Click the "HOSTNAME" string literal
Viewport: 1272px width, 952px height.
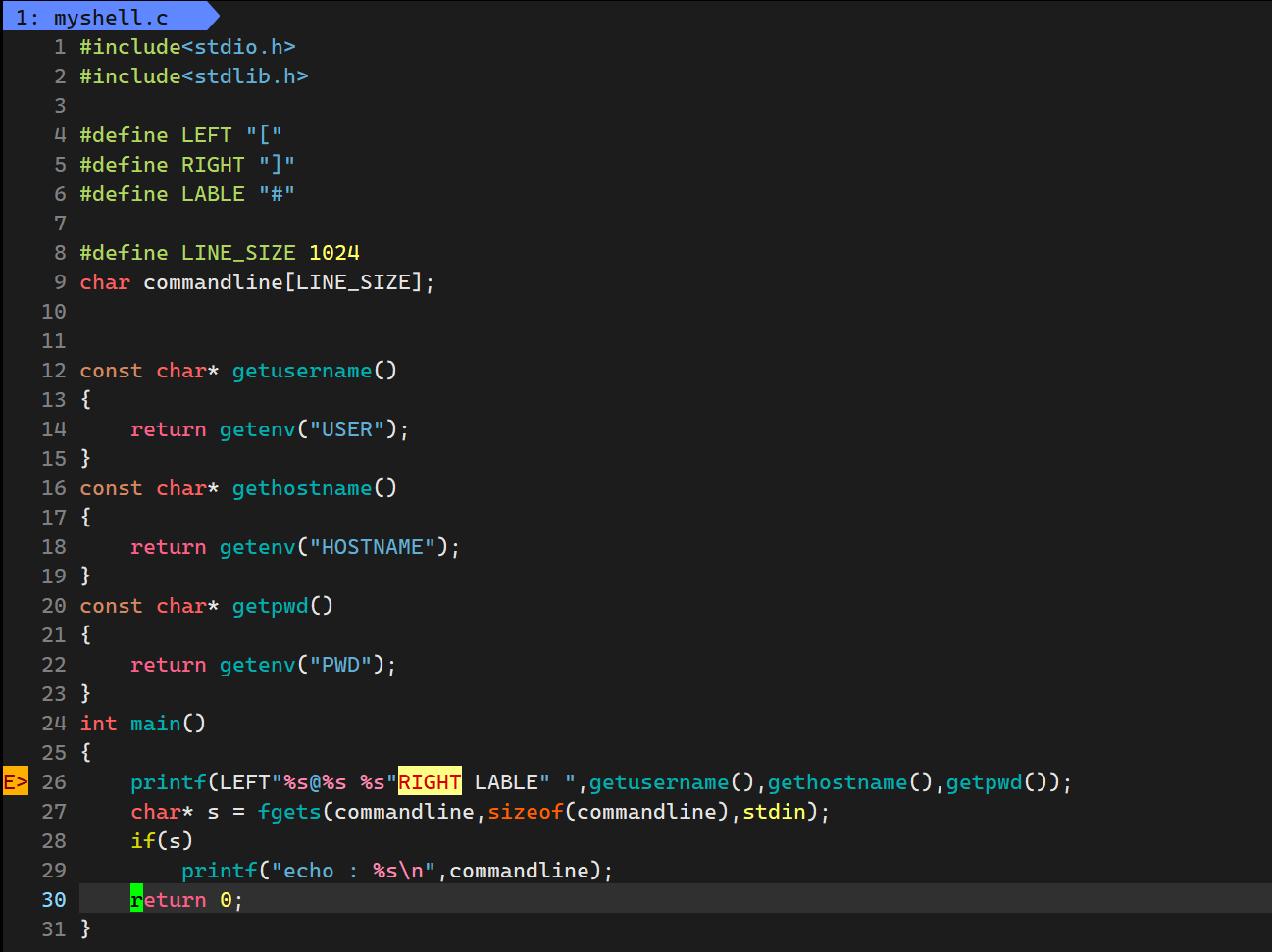click(373, 547)
